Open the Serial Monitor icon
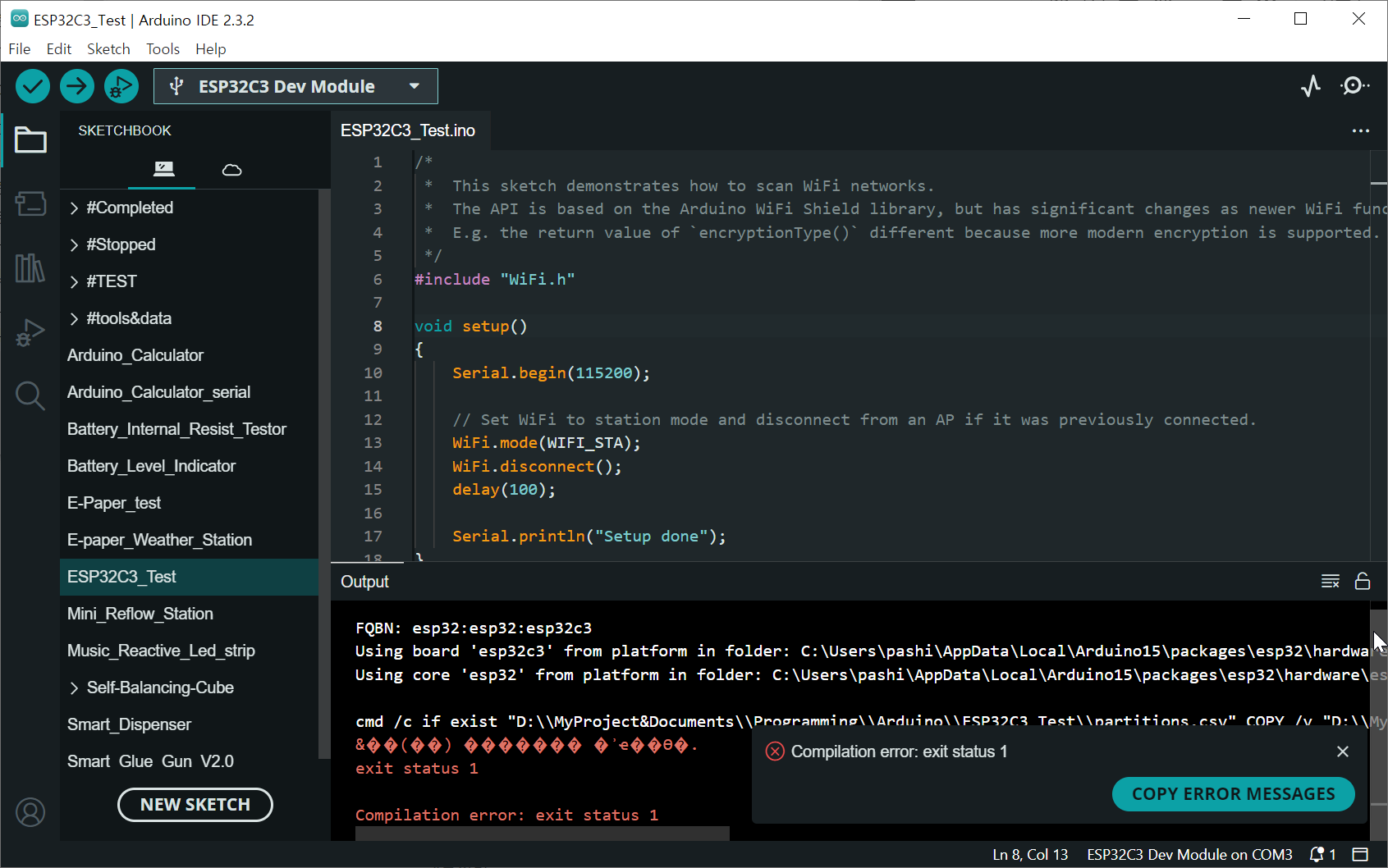 1354,86
